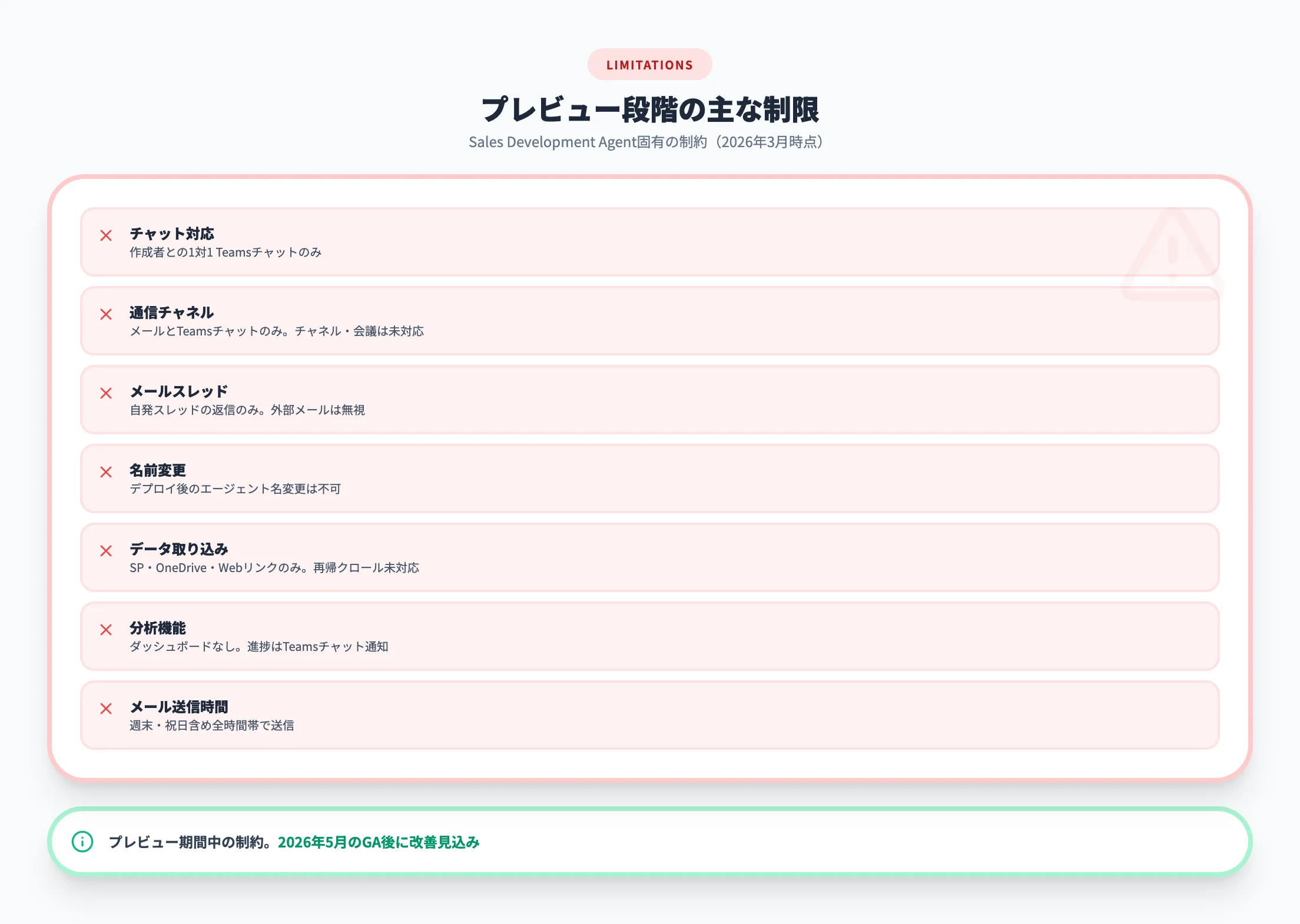Screen dimensions: 1300x924
Task: Click the green プレビュー期間中の制約 notice bar
Action: pyautogui.click(x=649, y=842)
